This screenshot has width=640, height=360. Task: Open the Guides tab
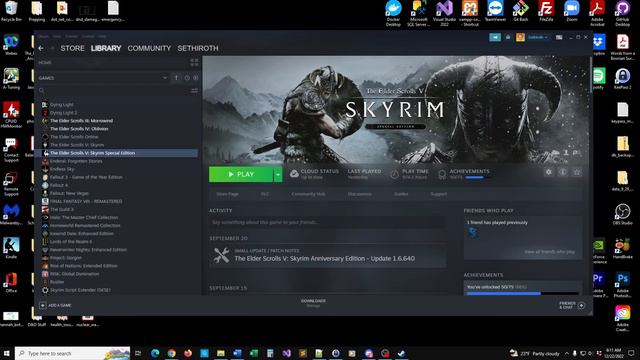point(401,194)
